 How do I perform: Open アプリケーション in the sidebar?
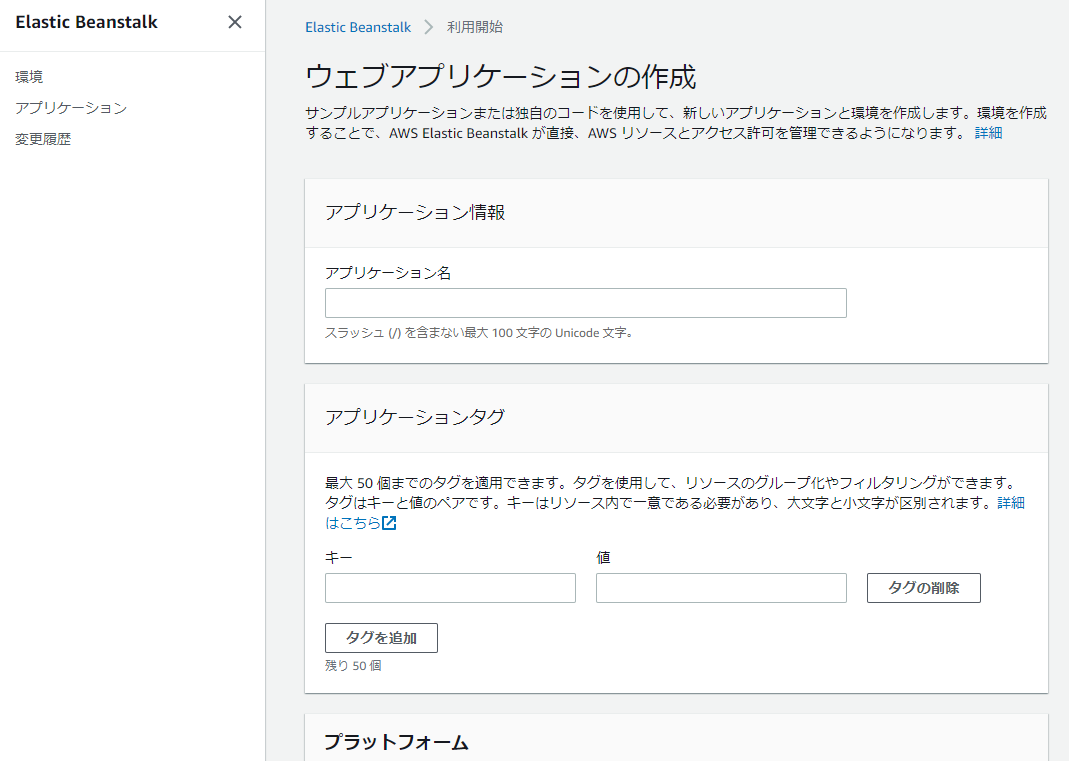pyautogui.click(x=71, y=108)
